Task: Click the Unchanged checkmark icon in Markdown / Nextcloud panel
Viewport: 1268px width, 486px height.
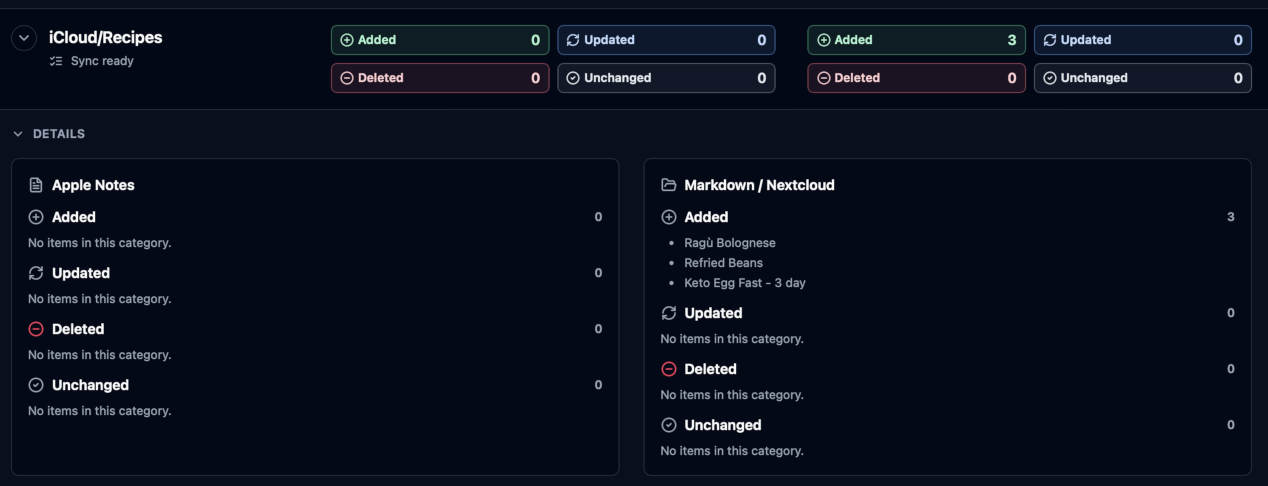Action: 669,425
